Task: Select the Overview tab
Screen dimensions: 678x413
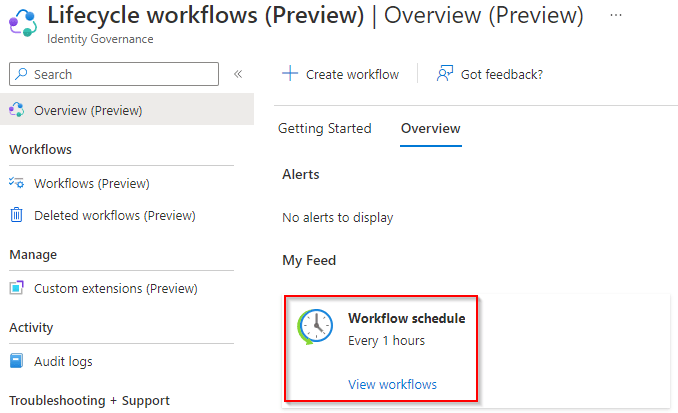Action: (430, 129)
